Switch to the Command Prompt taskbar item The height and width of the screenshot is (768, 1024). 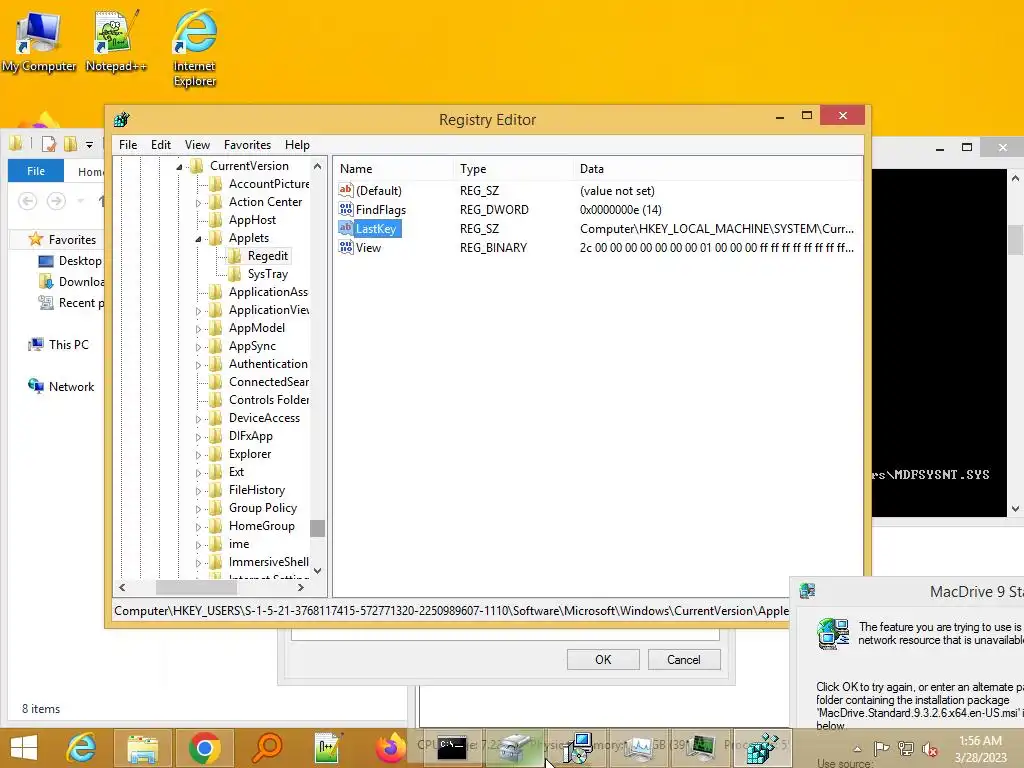click(x=451, y=748)
